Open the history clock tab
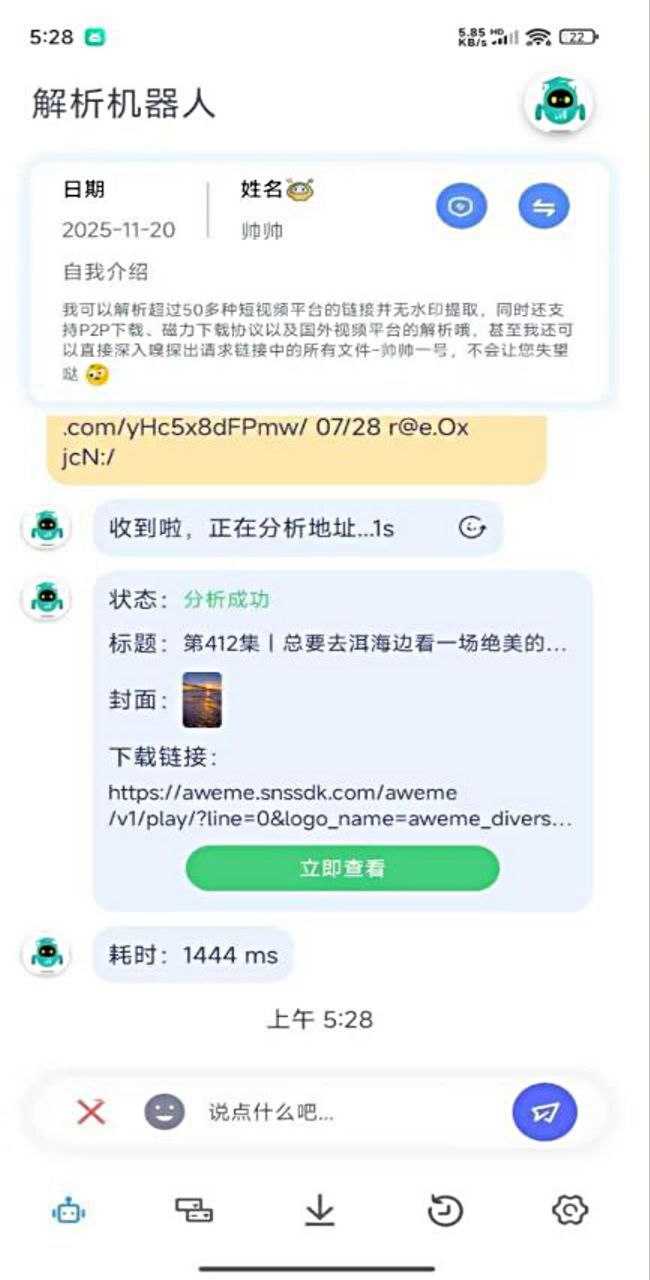Viewport: 650px width, 1280px height. point(445,1211)
